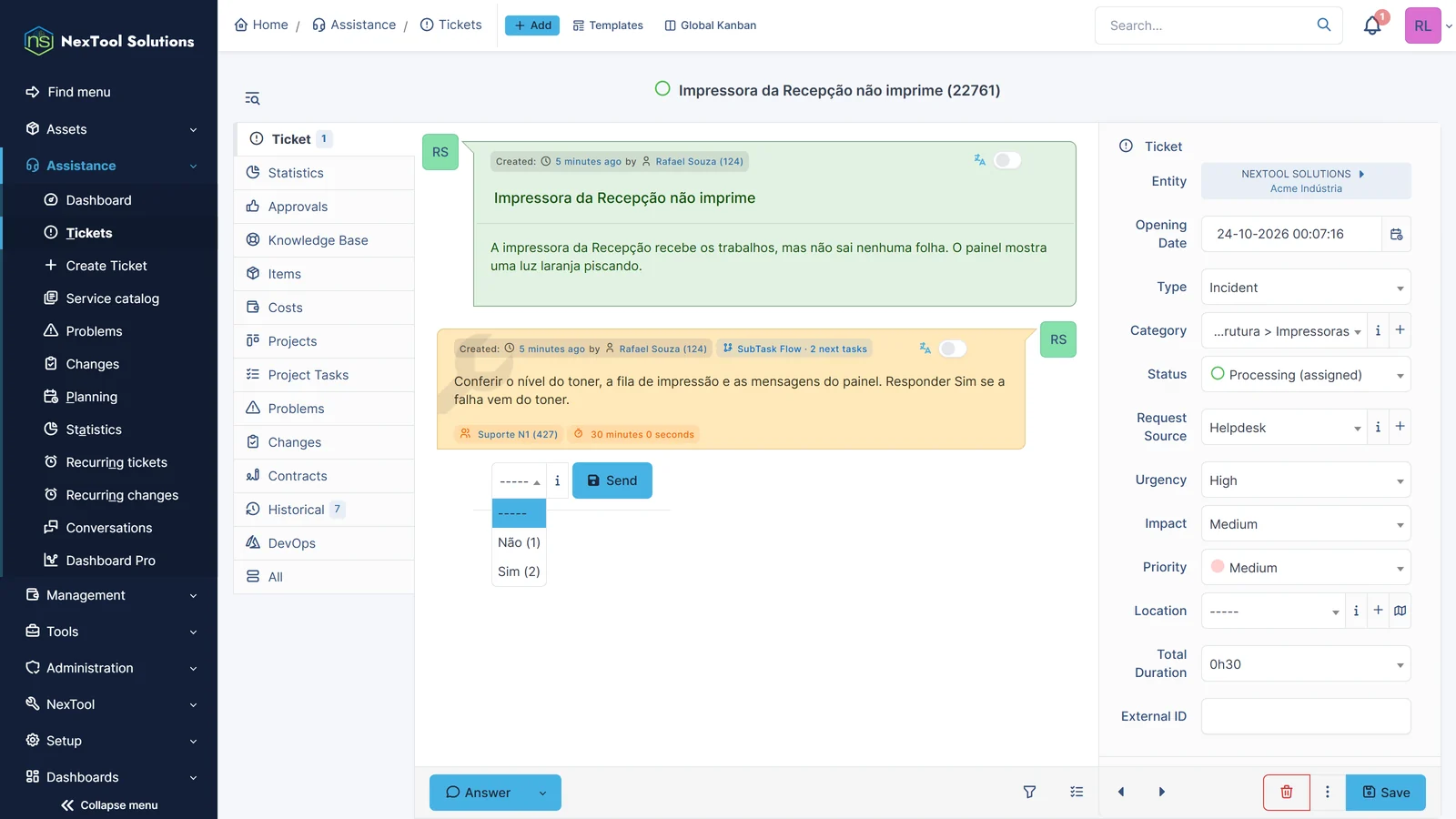Open the task list view icon

pos(1077,792)
